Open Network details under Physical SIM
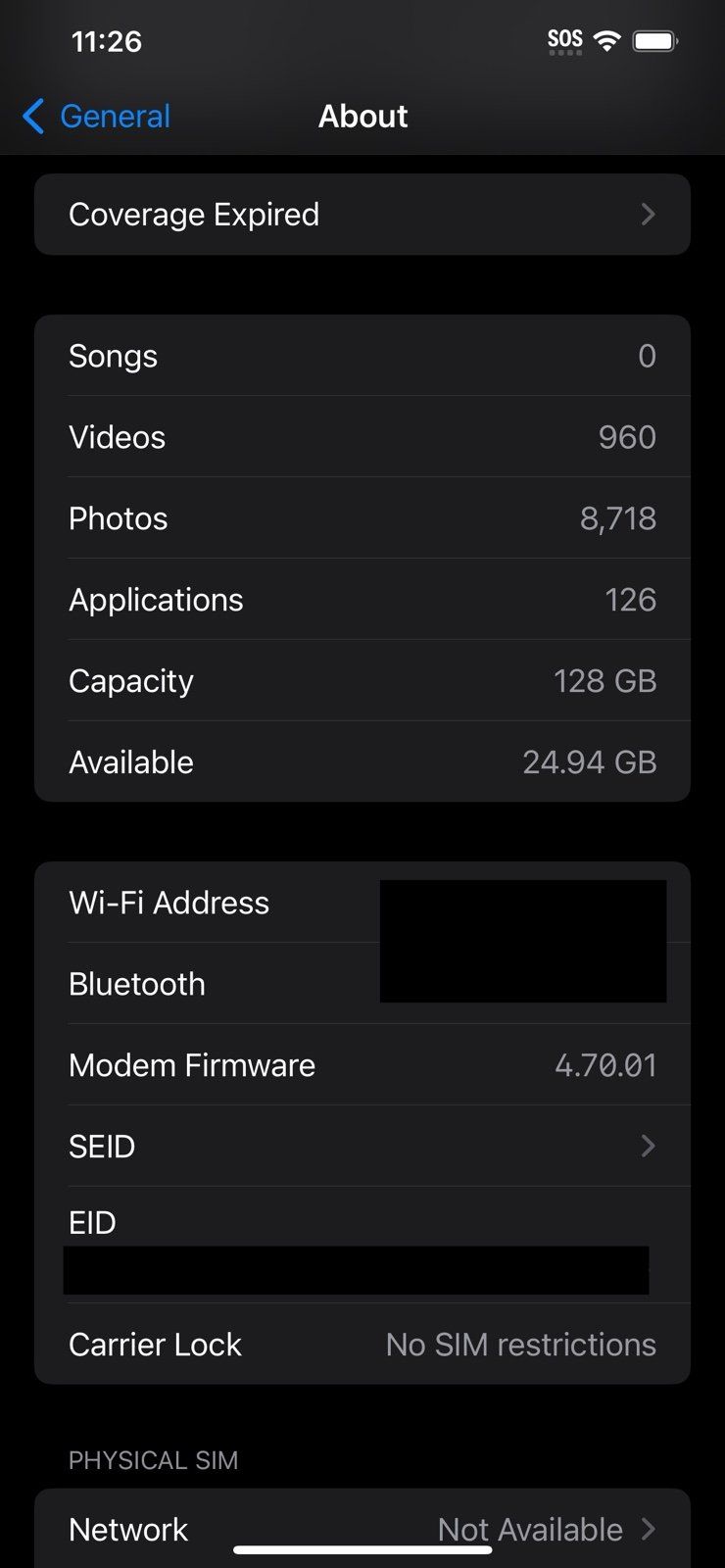 [x=362, y=1529]
